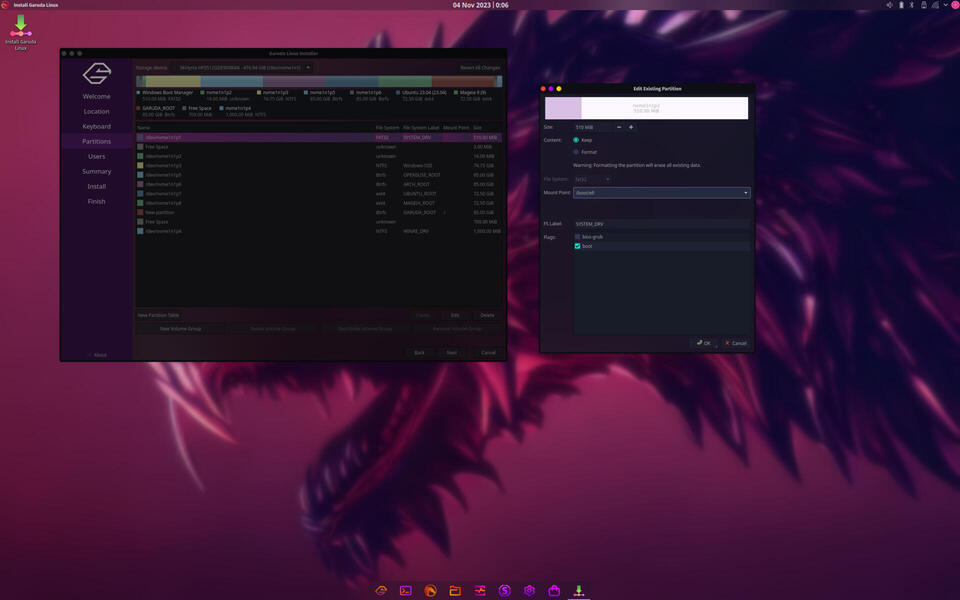Click the Garuda logo in the installer sidebar

(x=97, y=73)
